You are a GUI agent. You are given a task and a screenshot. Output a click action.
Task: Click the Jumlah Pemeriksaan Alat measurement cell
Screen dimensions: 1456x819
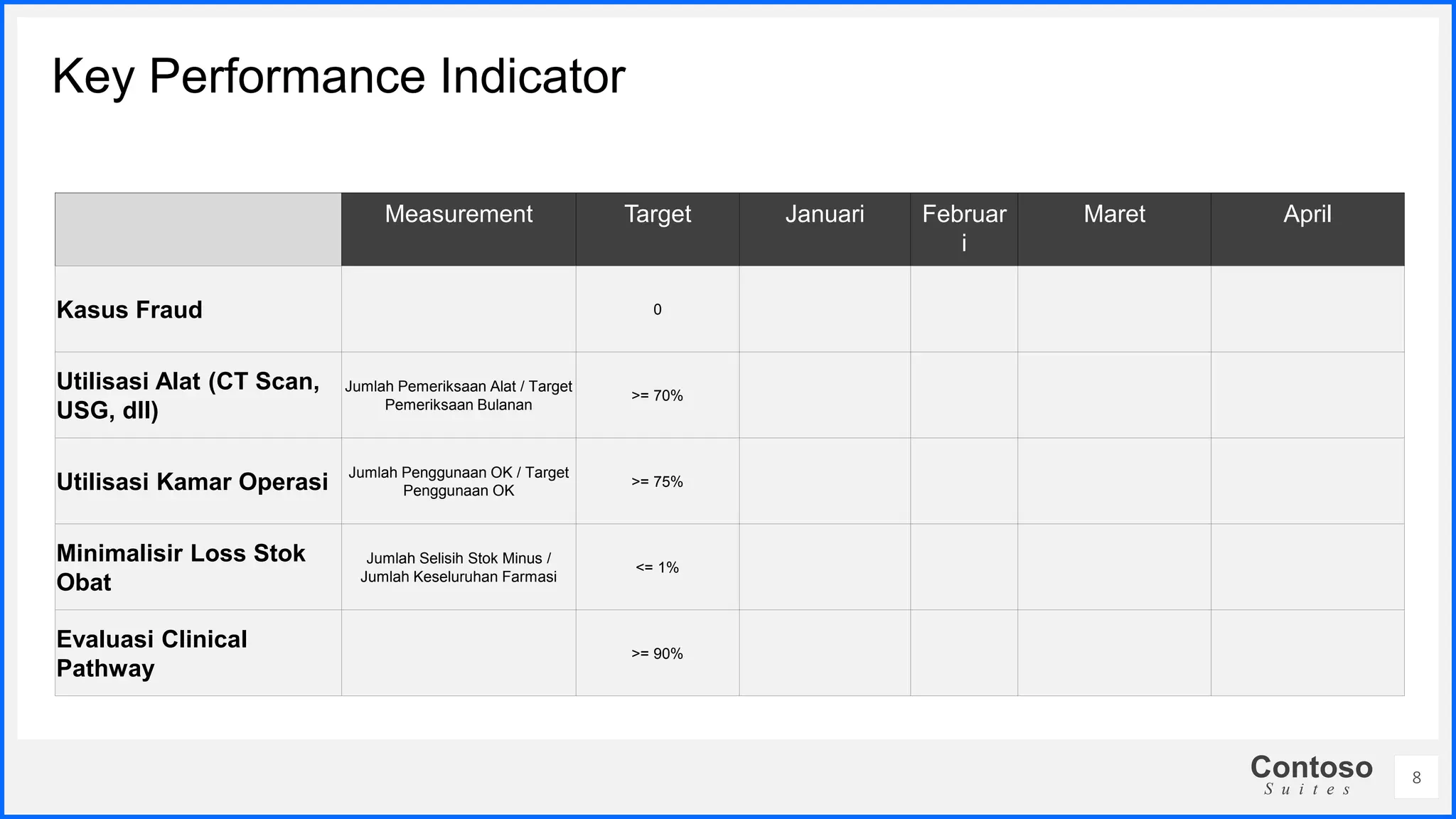[x=459, y=395]
